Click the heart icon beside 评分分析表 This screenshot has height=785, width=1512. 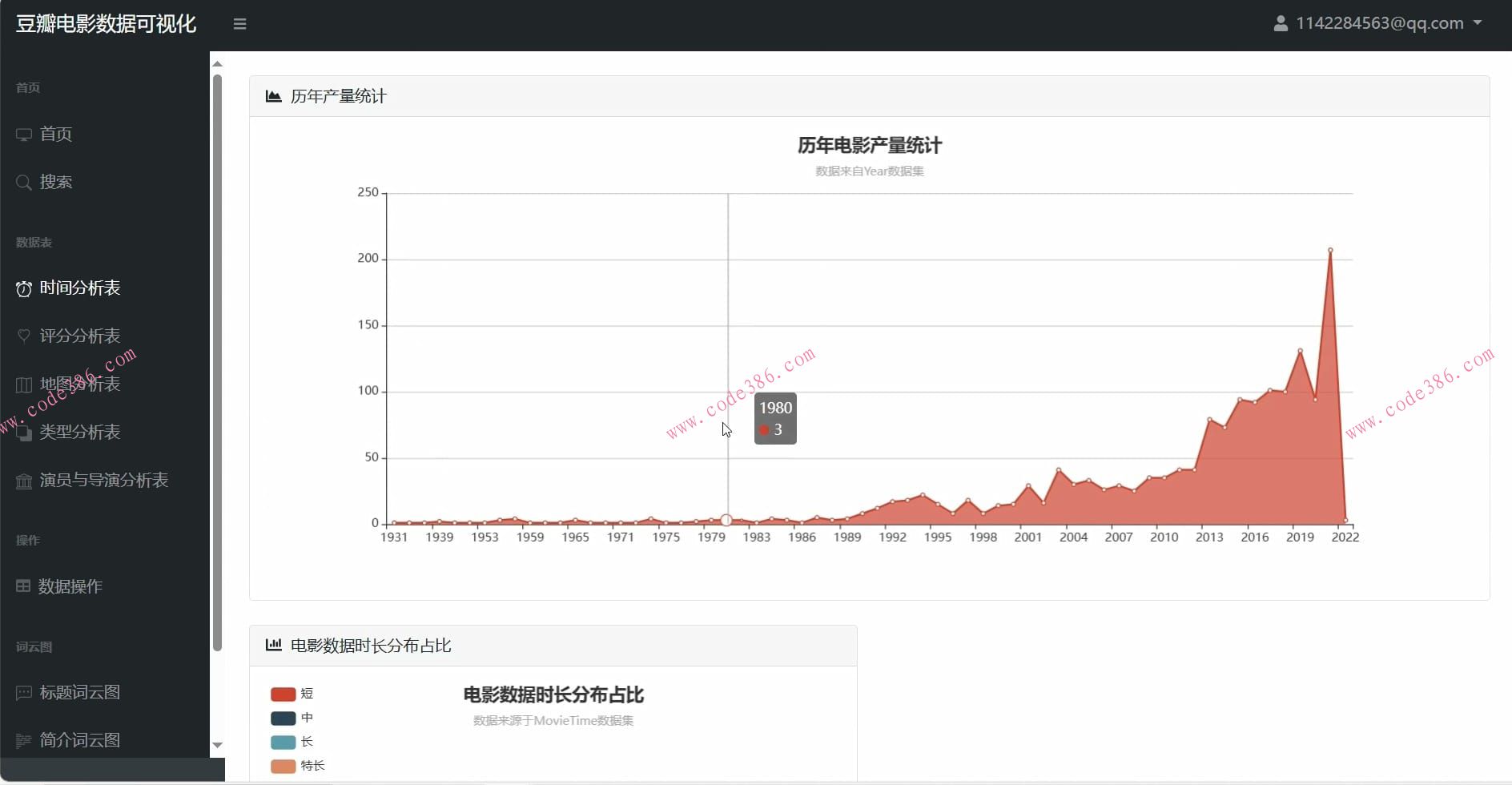click(24, 336)
